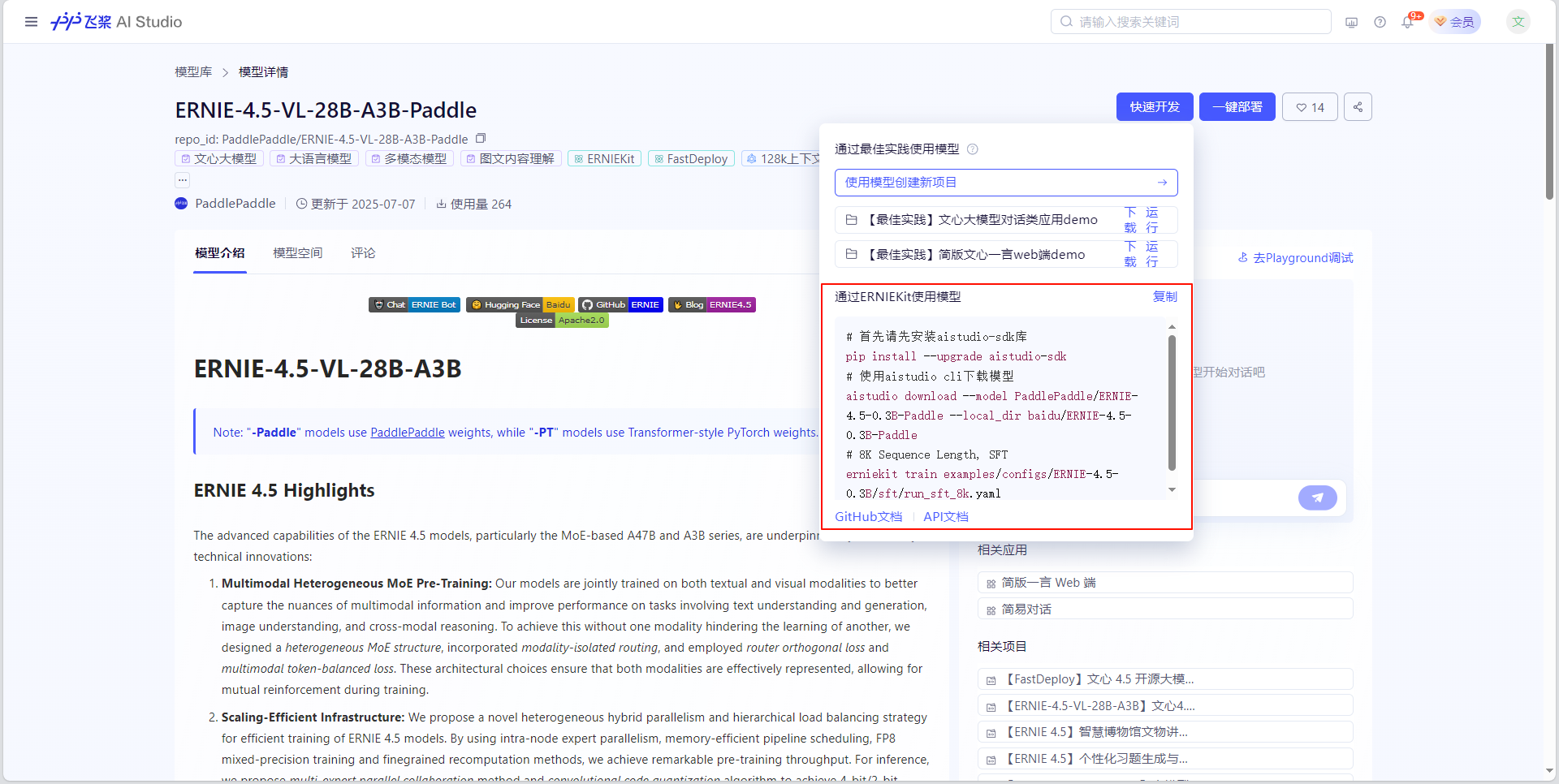1559x784 pixels.
Task: Select the 大语言模型 tag
Action: [x=314, y=159]
